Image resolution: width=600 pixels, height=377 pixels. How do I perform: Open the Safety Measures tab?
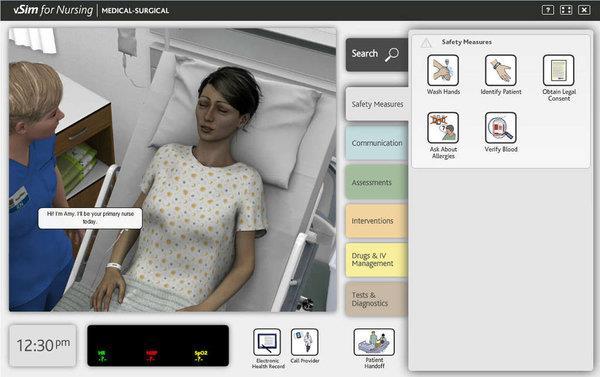(x=377, y=104)
